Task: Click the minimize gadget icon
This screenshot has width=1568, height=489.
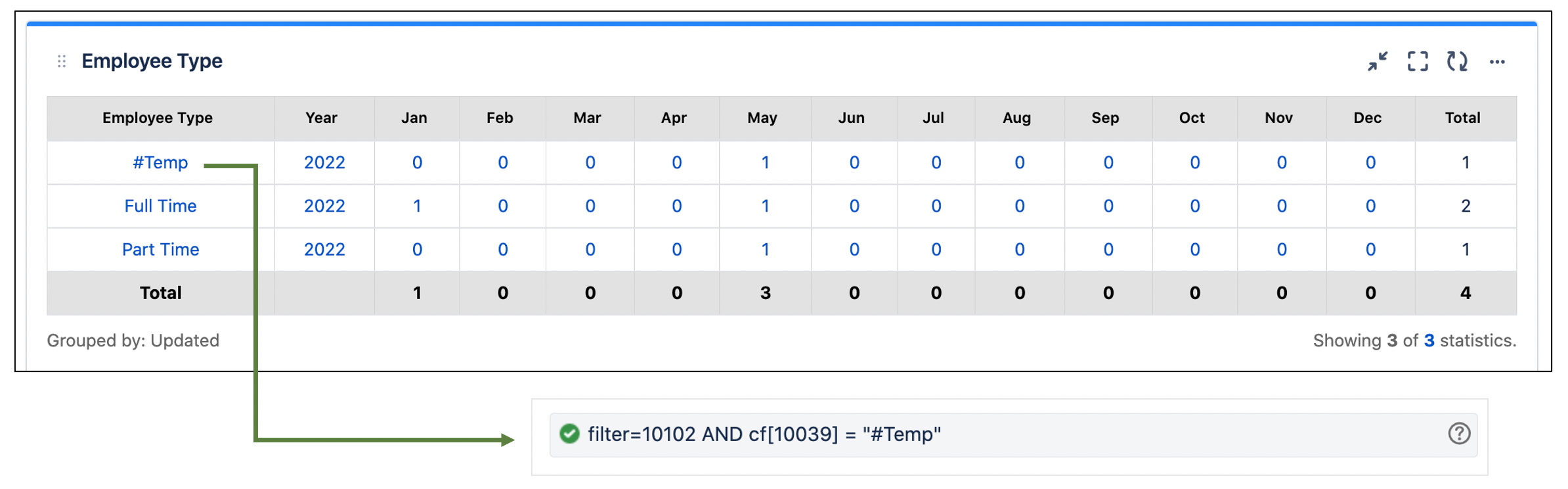Action: (1378, 61)
